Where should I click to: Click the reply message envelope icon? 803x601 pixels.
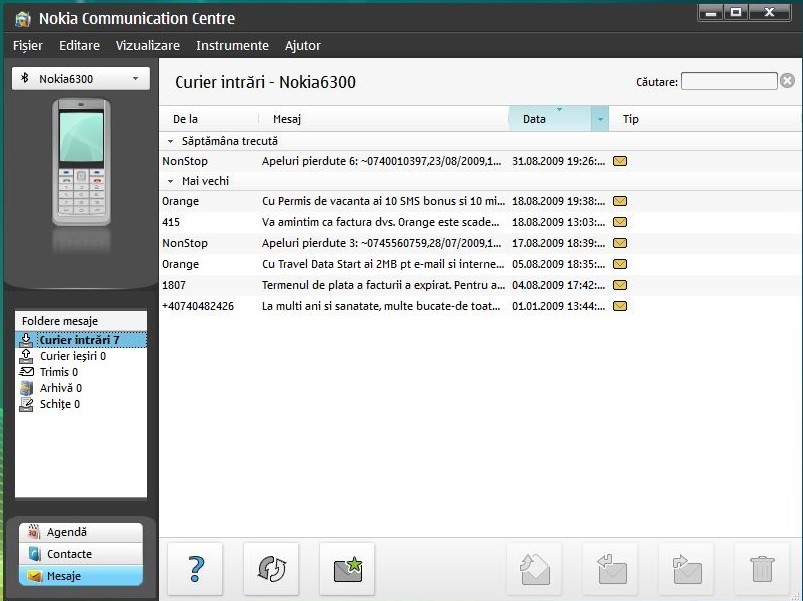(x=610, y=569)
